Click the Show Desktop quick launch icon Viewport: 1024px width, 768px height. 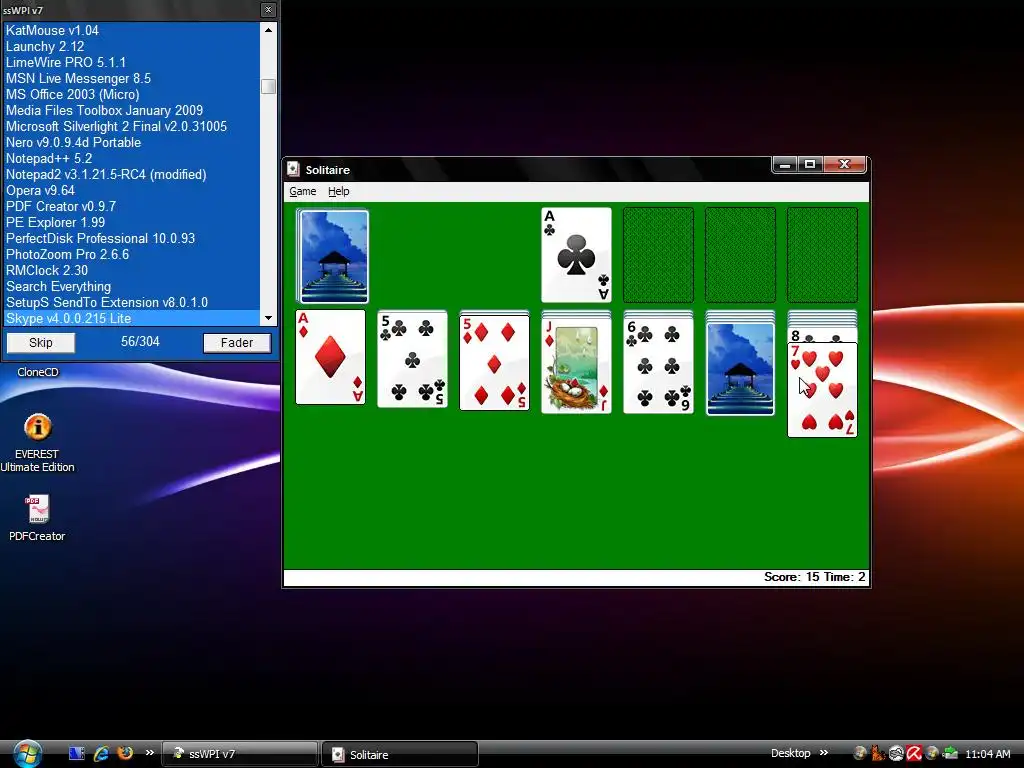pyautogui.click(x=76, y=754)
